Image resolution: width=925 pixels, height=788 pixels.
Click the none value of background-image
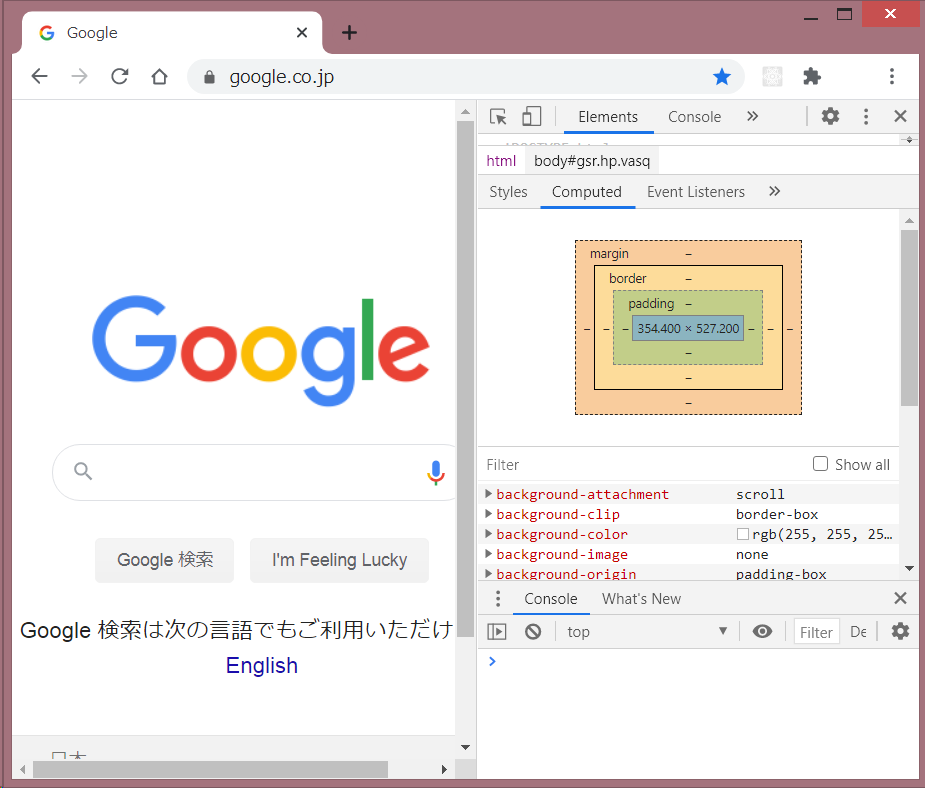click(752, 554)
